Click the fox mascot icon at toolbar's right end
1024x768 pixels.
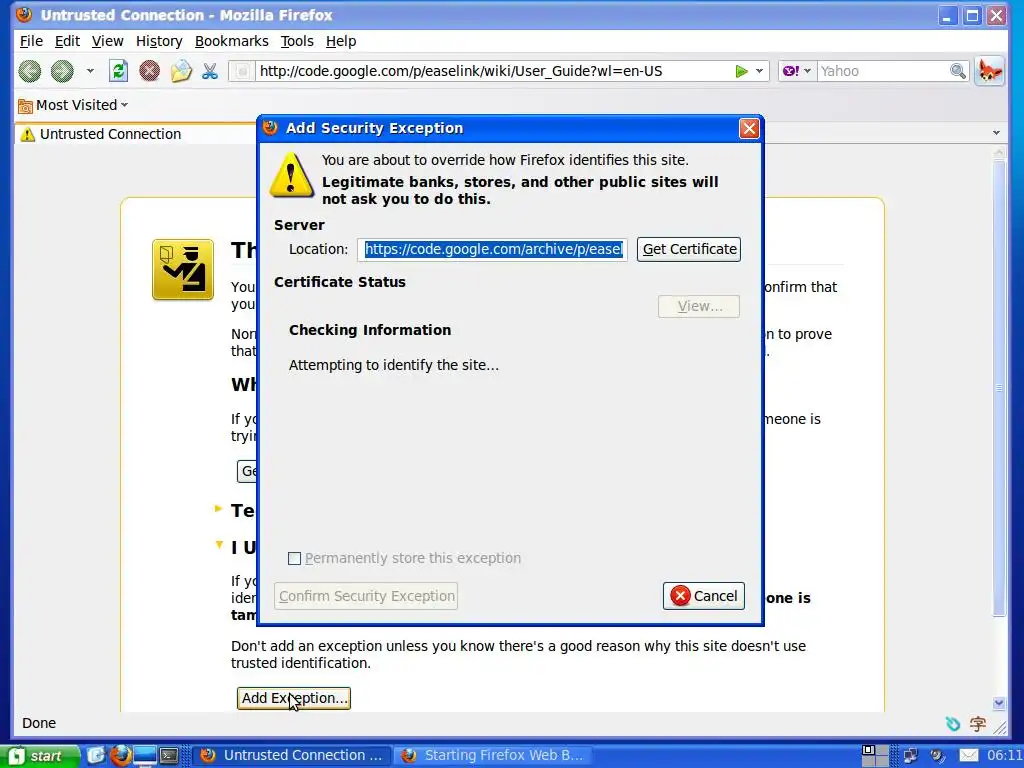pyautogui.click(x=990, y=71)
